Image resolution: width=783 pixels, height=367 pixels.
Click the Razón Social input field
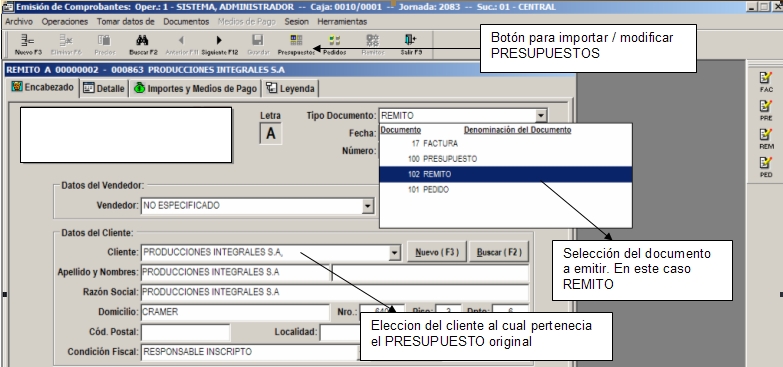(335, 292)
